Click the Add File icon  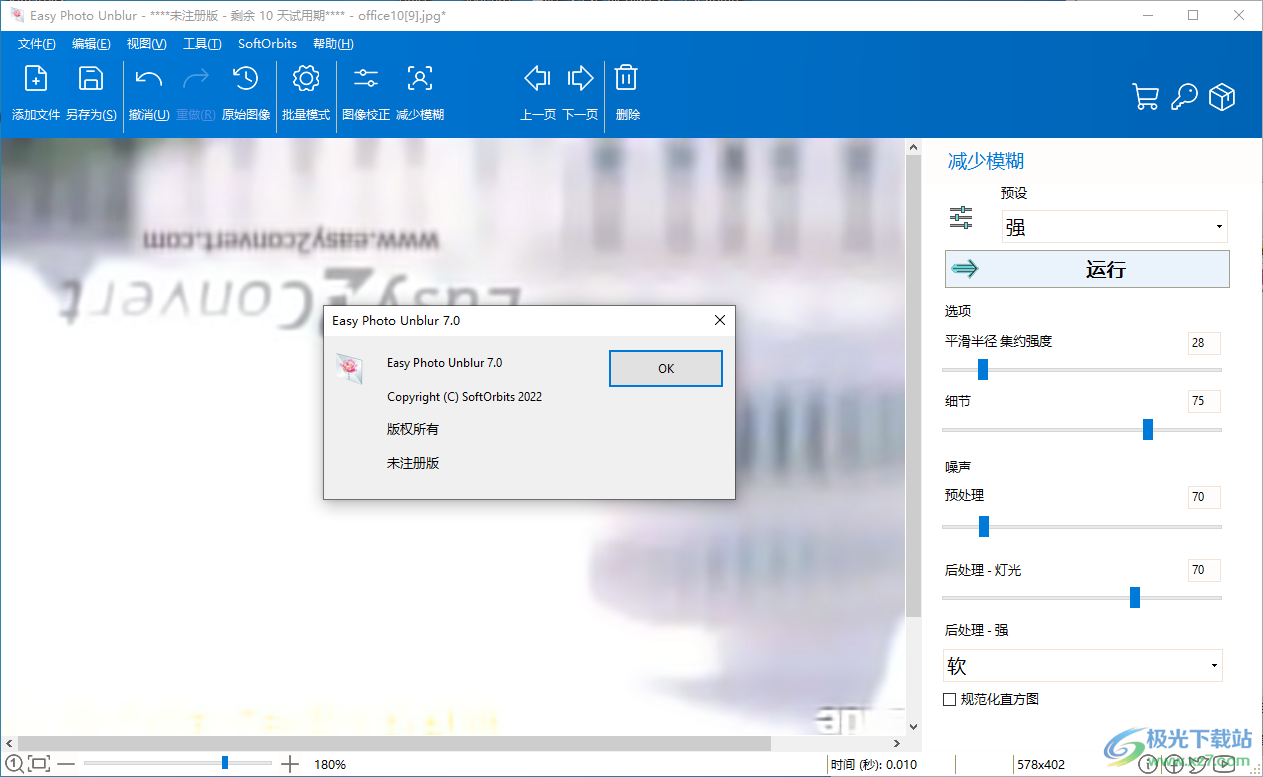coord(36,79)
